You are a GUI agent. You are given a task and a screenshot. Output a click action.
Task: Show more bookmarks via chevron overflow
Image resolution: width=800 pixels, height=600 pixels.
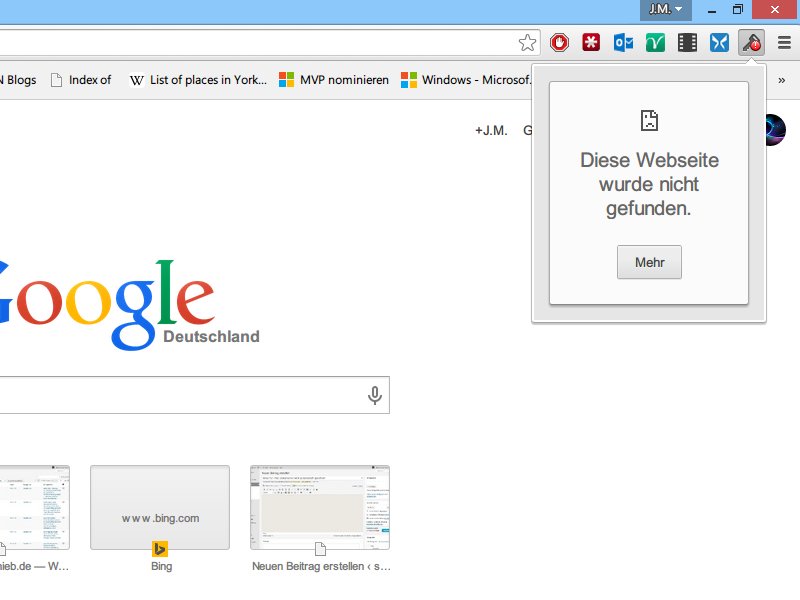[782, 80]
